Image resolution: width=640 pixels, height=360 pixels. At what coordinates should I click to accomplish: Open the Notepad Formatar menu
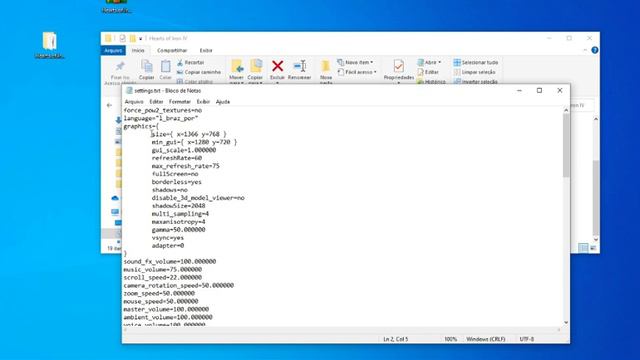coord(180,102)
